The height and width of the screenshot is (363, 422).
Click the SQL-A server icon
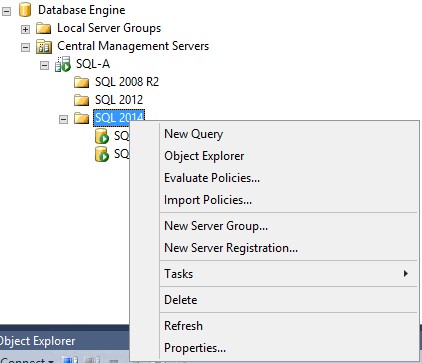click(x=63, y=64)
